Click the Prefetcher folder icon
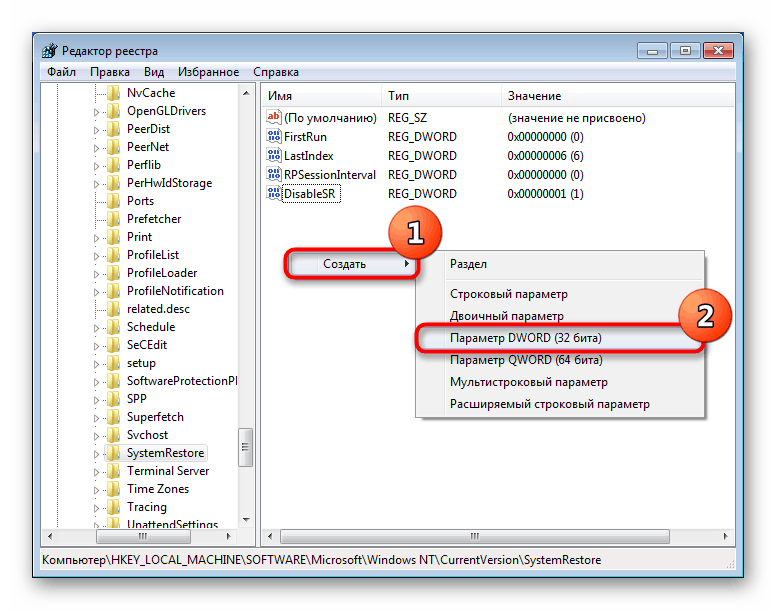Viewport: 776px width, 610px height. (114, 219)
